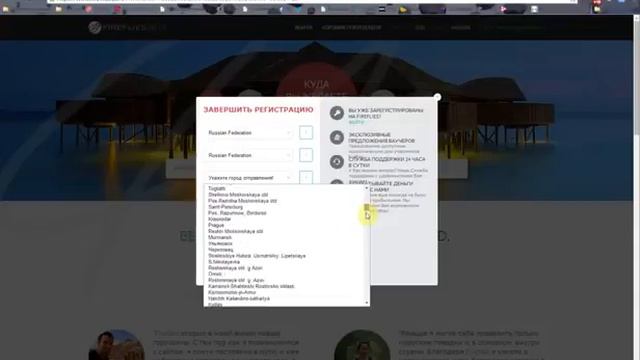Viewport: 640px width, 360px height.
Task: Choose Prague from the city list
Action: click(216, 225)
